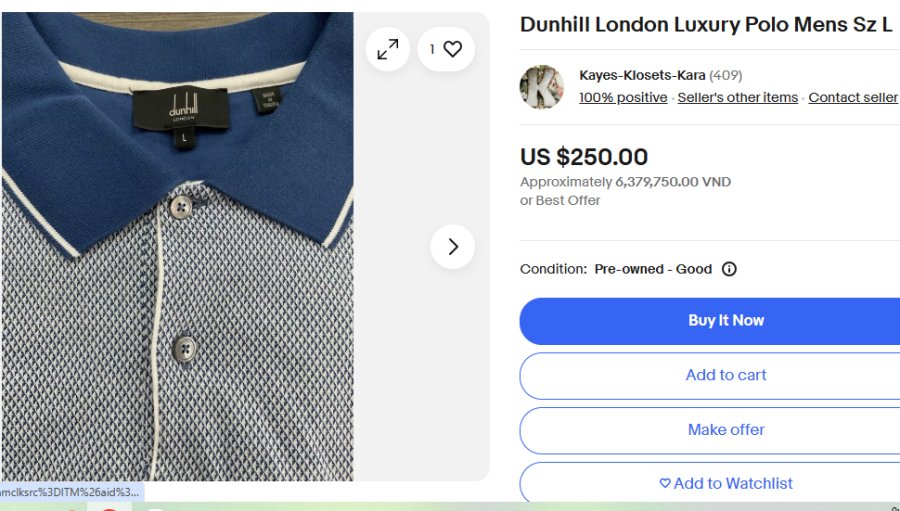The image size is (900, 511).
Task: Add the Dunhill polo to cart
Action: tap(725, 375)
